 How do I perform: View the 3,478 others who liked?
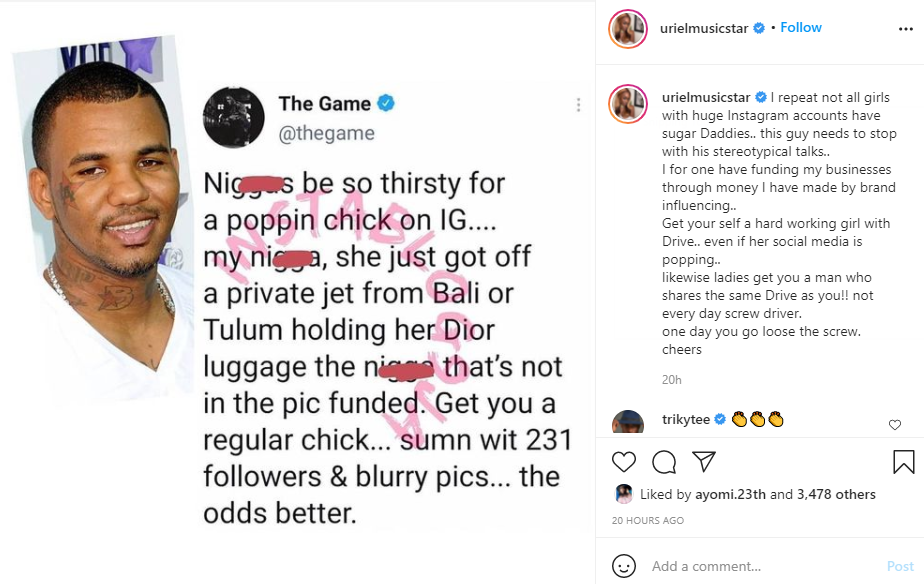point(836,494)
